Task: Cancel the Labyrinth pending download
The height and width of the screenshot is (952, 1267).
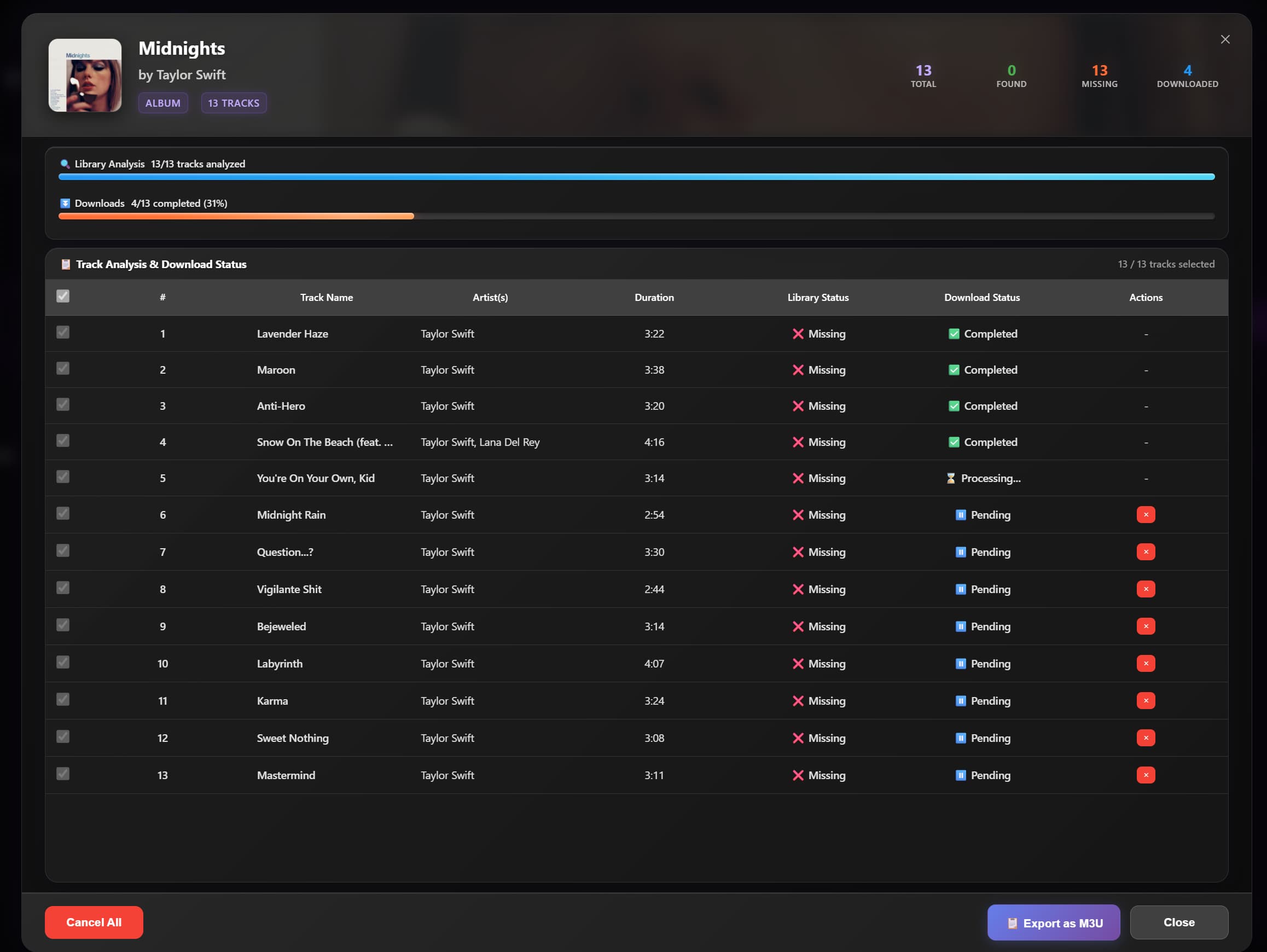Action: pos(1146,663)
